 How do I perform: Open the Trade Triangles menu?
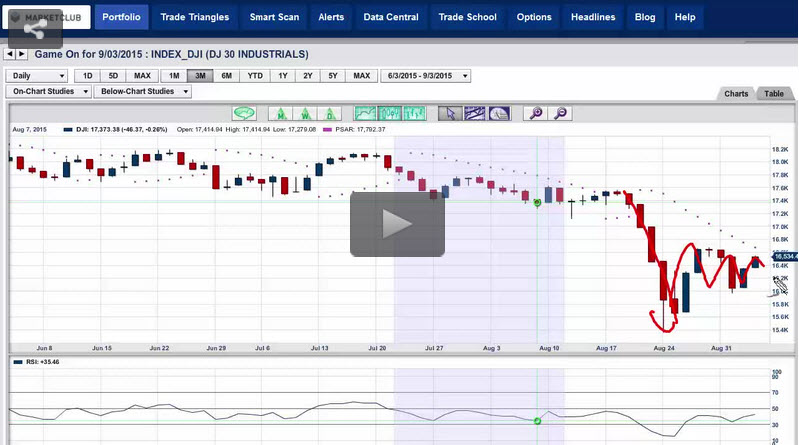click(194, 17)
